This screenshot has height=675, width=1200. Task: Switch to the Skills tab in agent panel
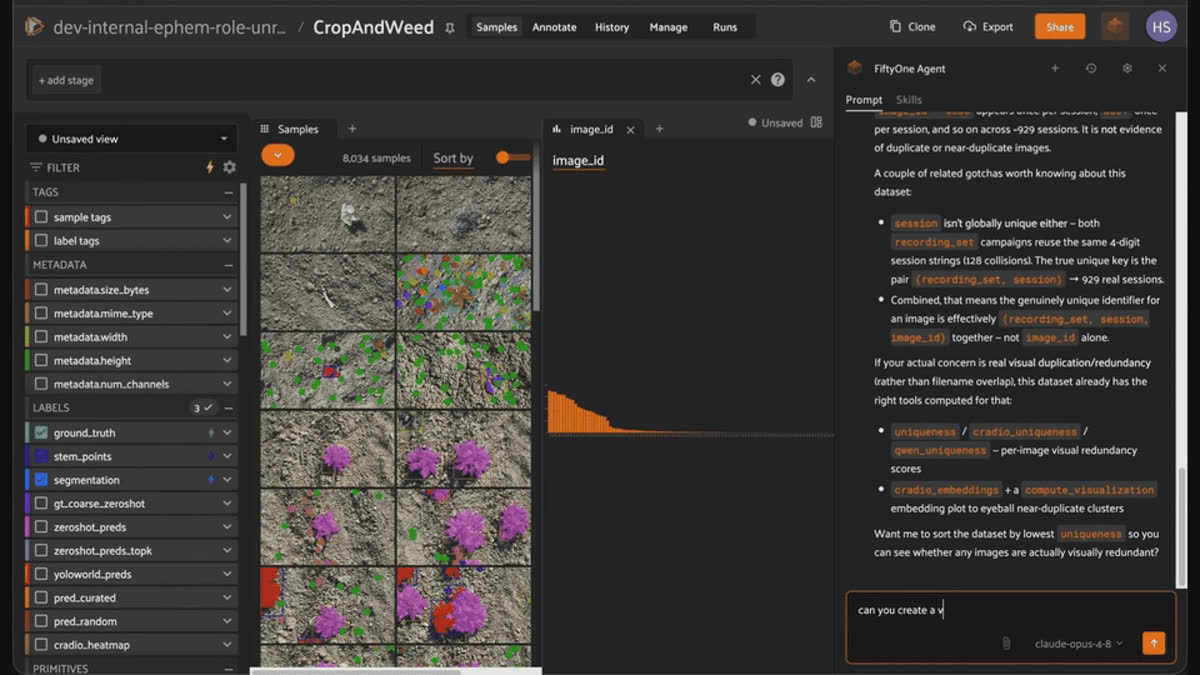pos(909,100)
